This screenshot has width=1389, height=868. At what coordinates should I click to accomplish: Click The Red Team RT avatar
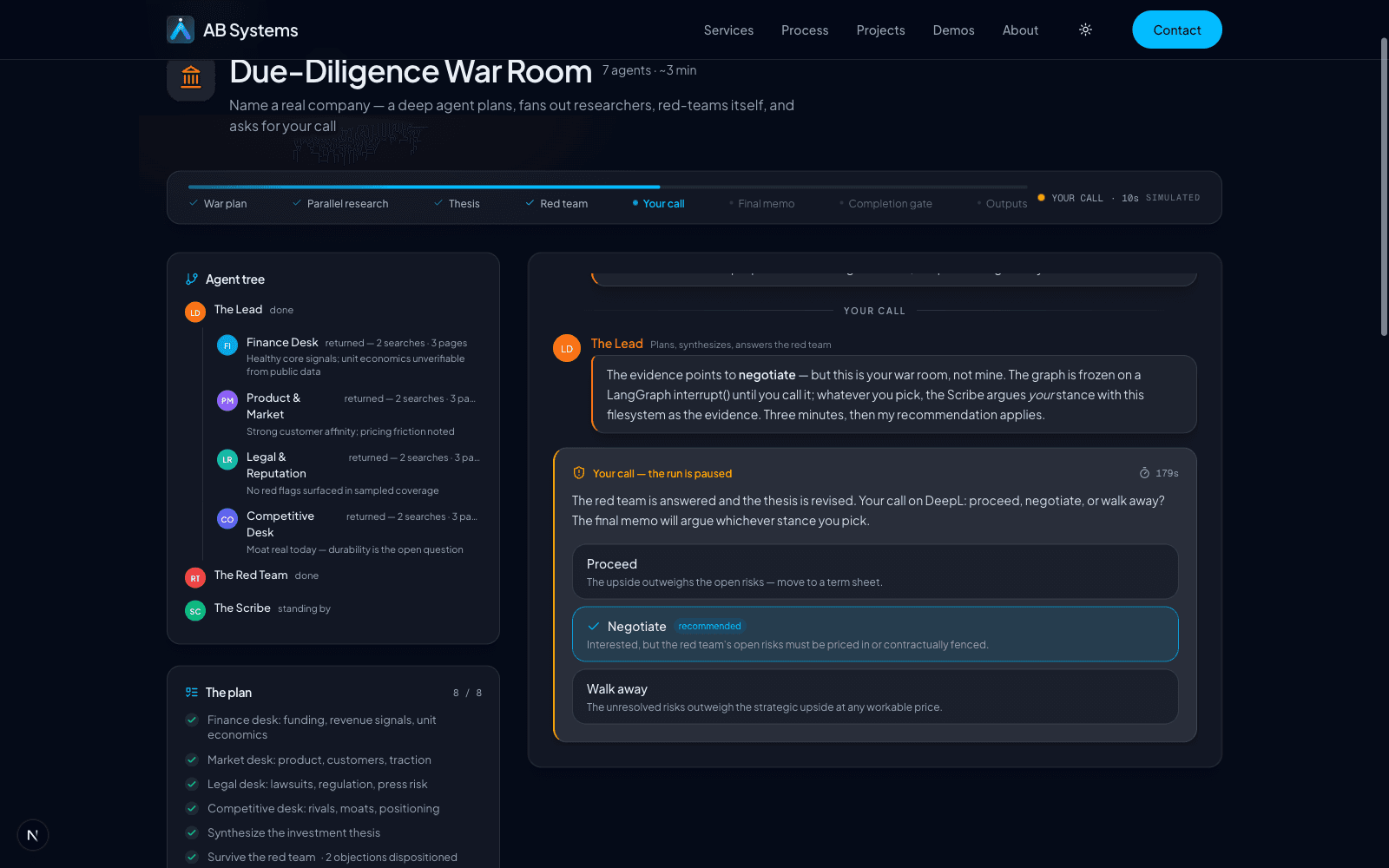(x=195, y=578)
